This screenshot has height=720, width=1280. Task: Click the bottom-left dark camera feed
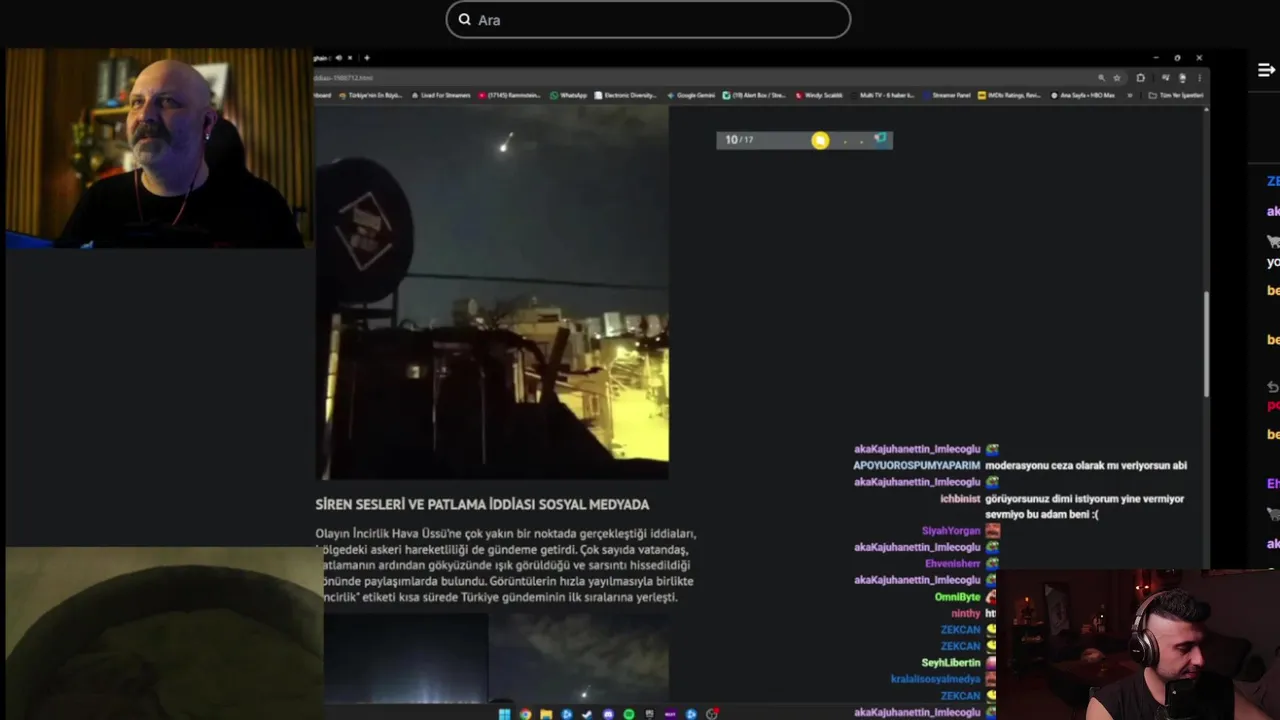click(164, 633)
